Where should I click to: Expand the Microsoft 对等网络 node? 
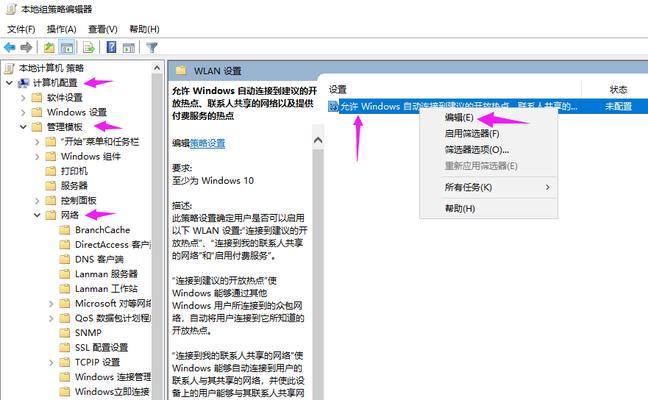51,304
